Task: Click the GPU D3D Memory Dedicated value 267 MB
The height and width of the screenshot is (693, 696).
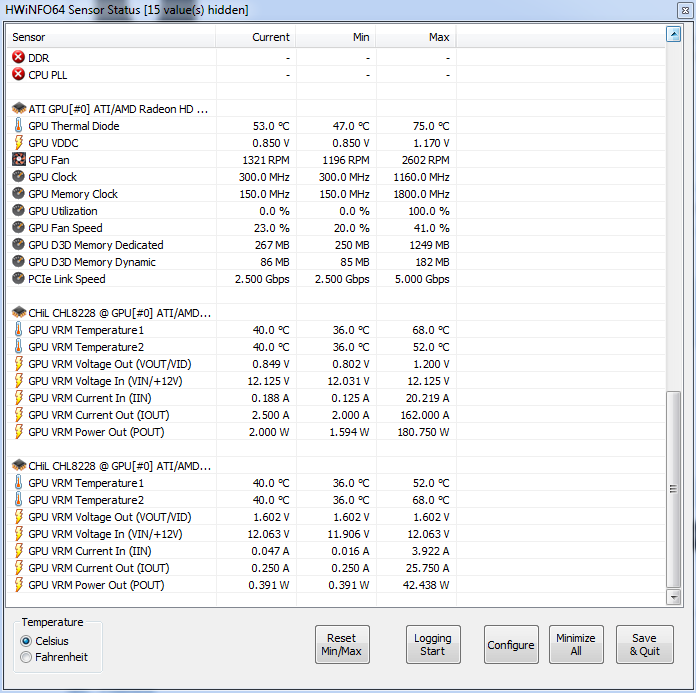Action: tap(272, 245)
